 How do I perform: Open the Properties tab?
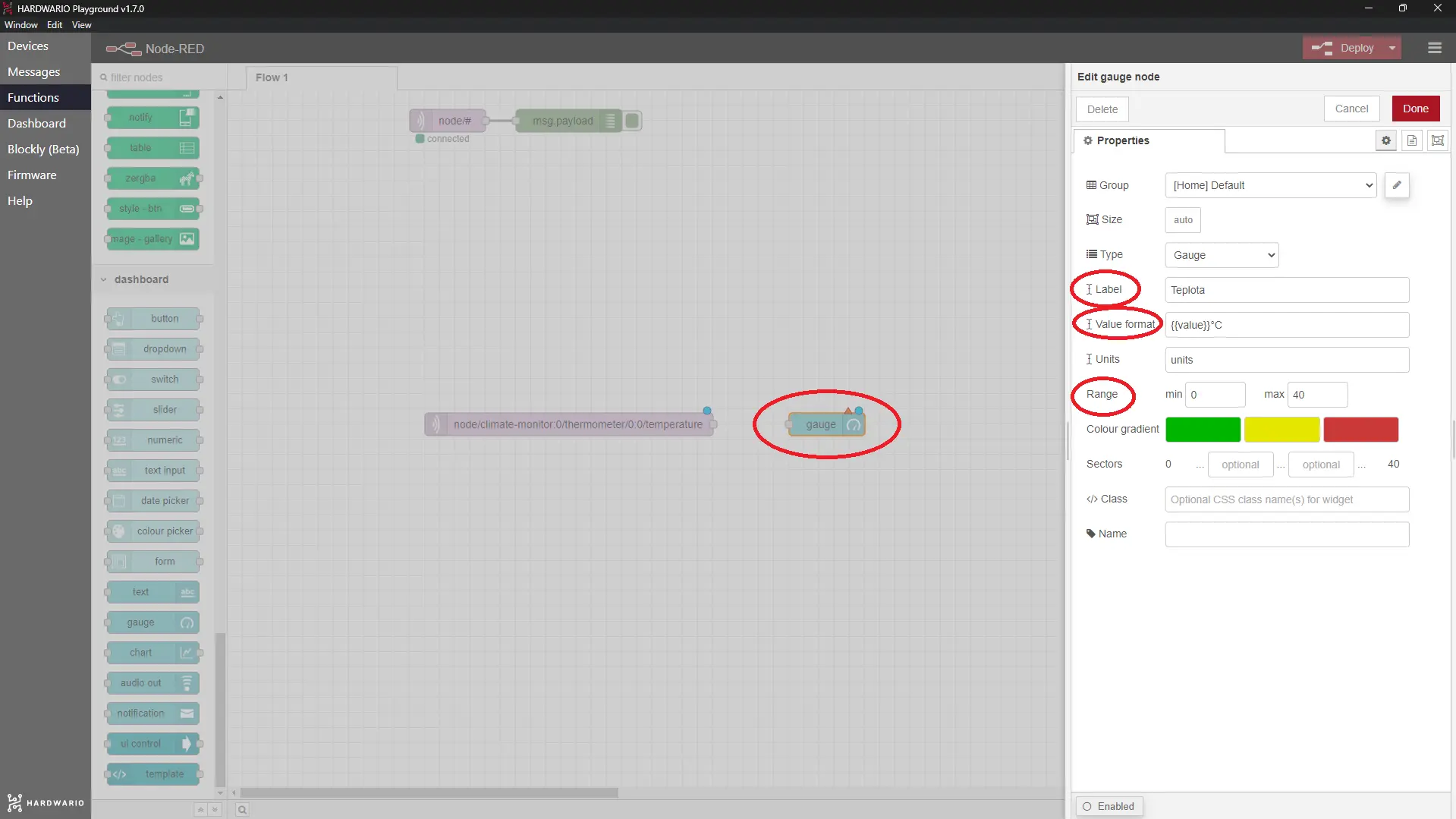[1149, 140]
